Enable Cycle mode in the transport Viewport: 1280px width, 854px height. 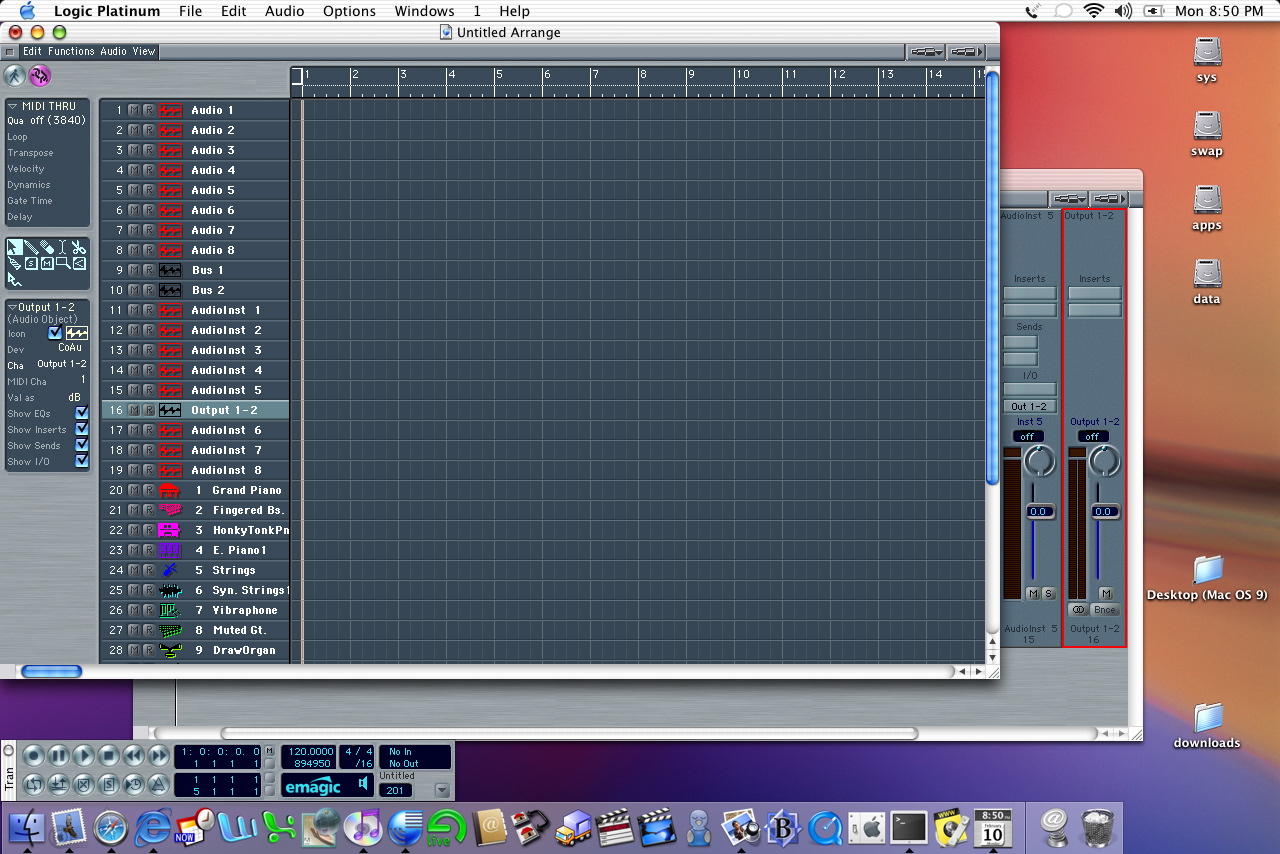coord(33,784)
